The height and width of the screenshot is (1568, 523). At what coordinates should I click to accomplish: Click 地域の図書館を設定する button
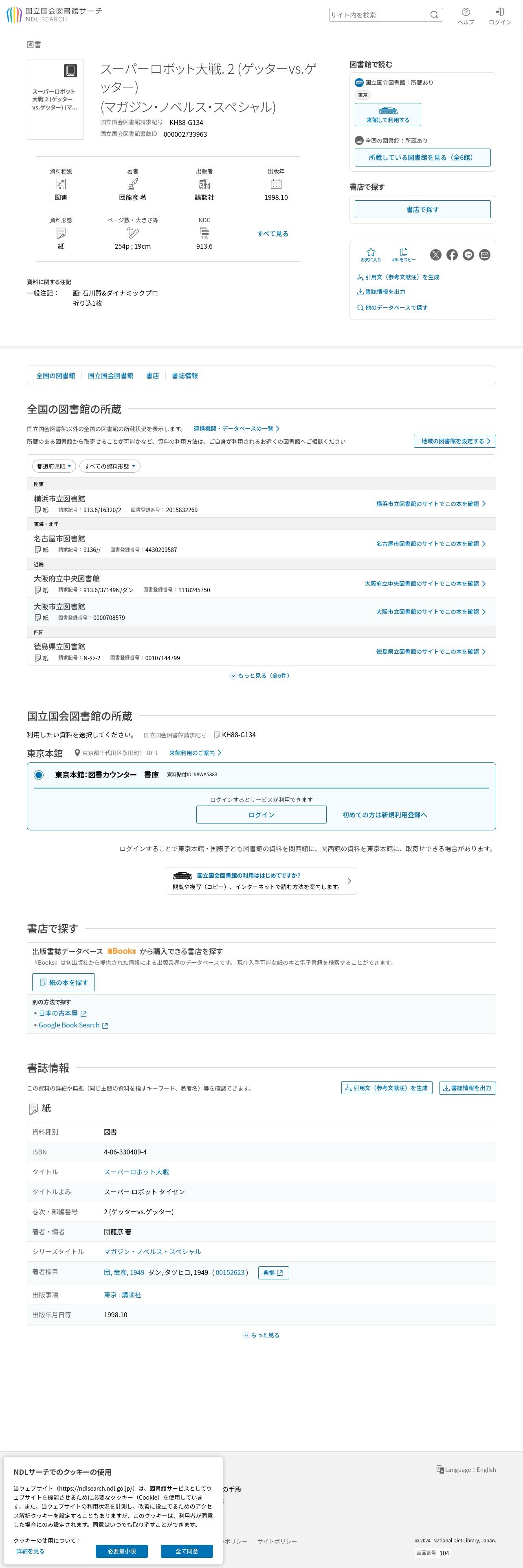coord(455,441)
